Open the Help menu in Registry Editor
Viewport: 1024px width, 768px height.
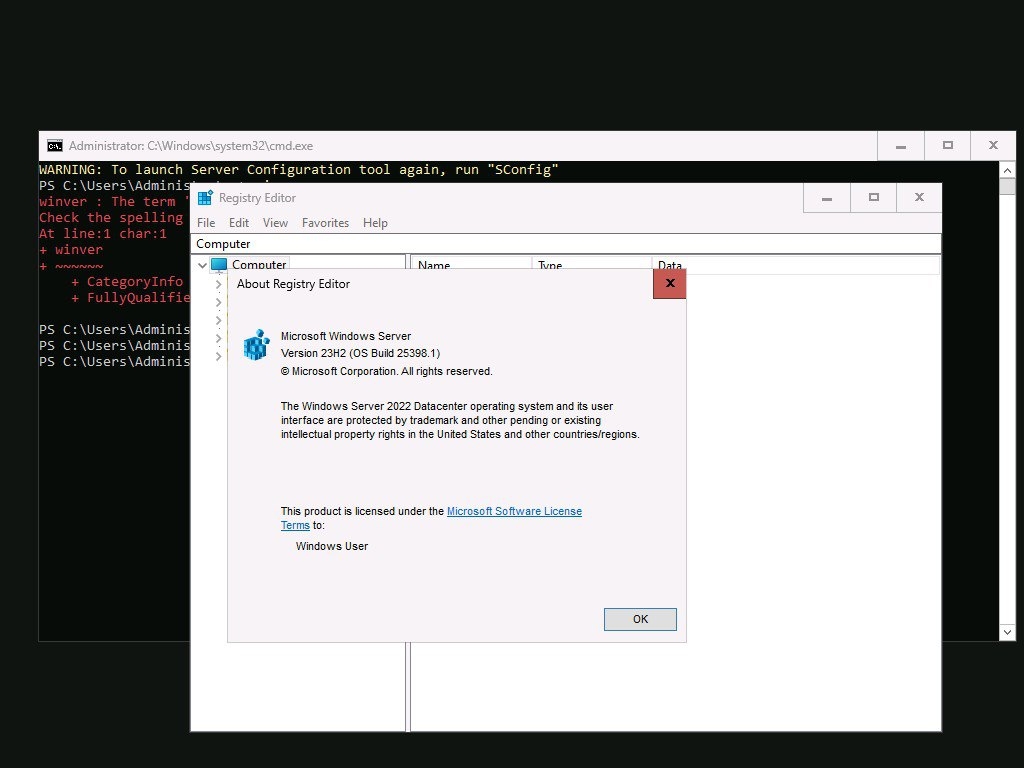click(375, 223)
